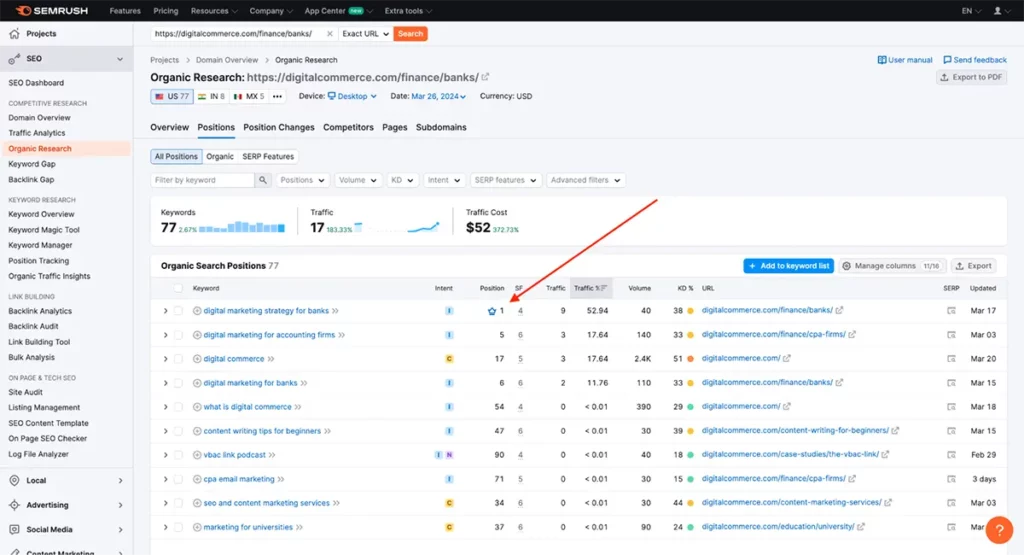1024x555 pixels.
Task: Check the digital marketing for banks row
Action: pos(178,383)
